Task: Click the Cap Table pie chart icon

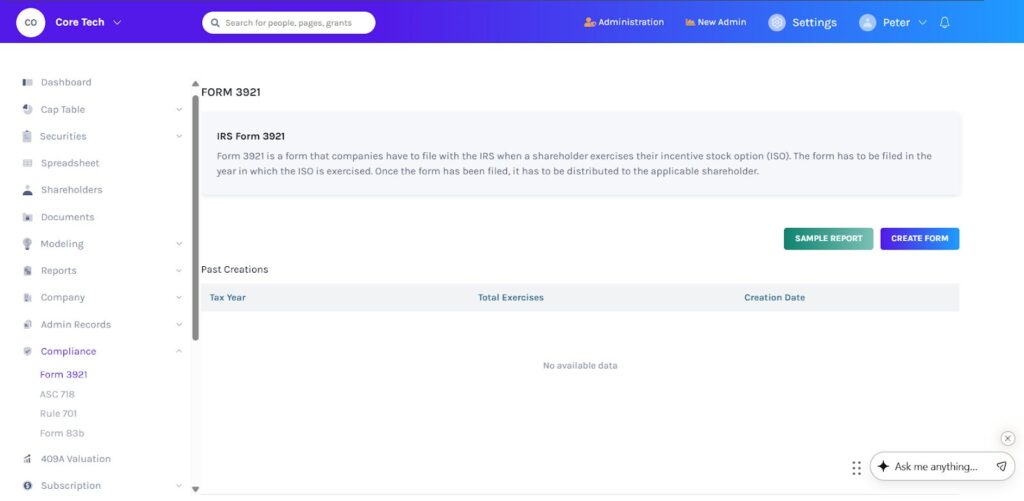Action: 27,109
